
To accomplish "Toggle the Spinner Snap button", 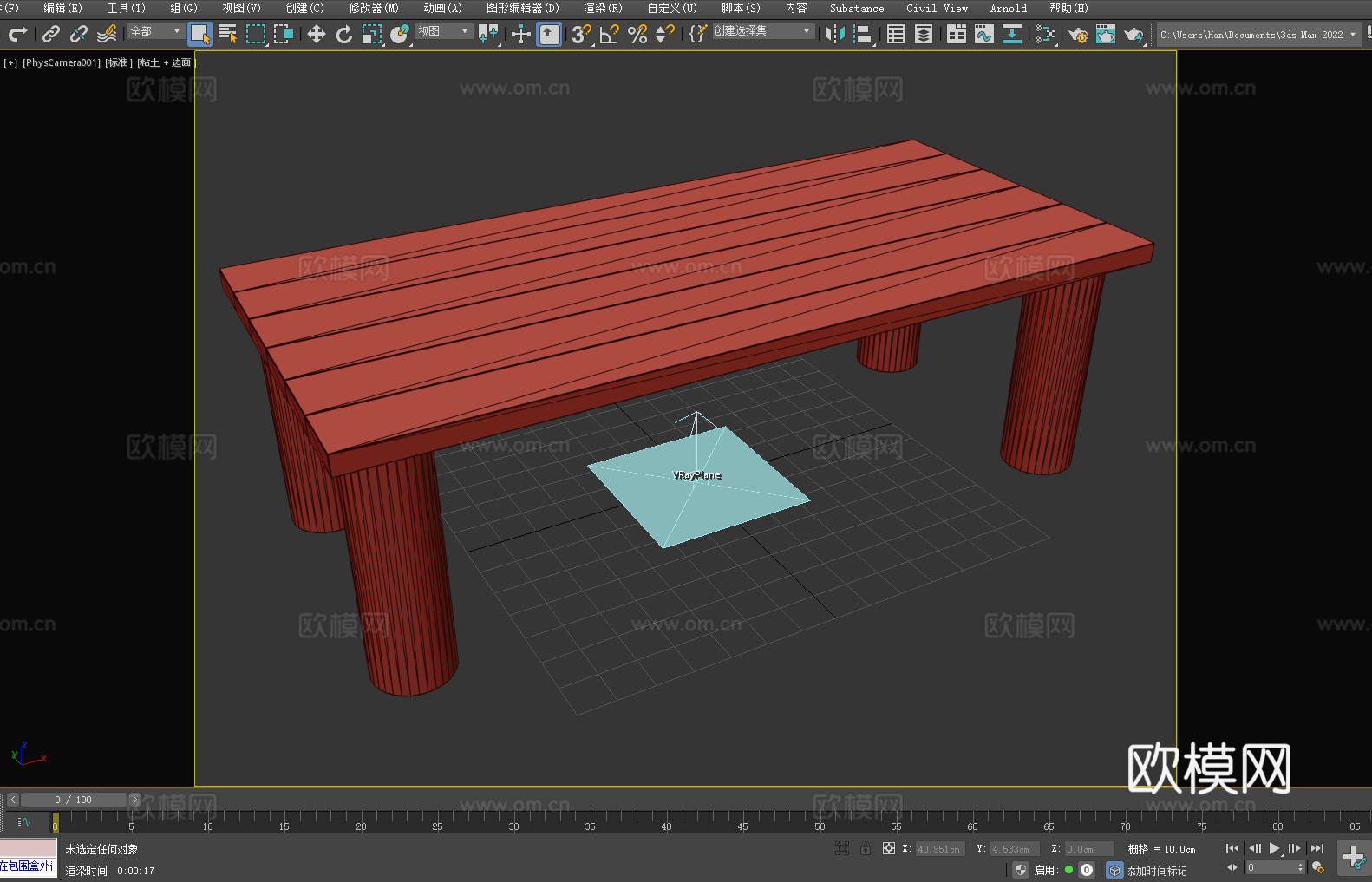I will click(x=665, y=34).
